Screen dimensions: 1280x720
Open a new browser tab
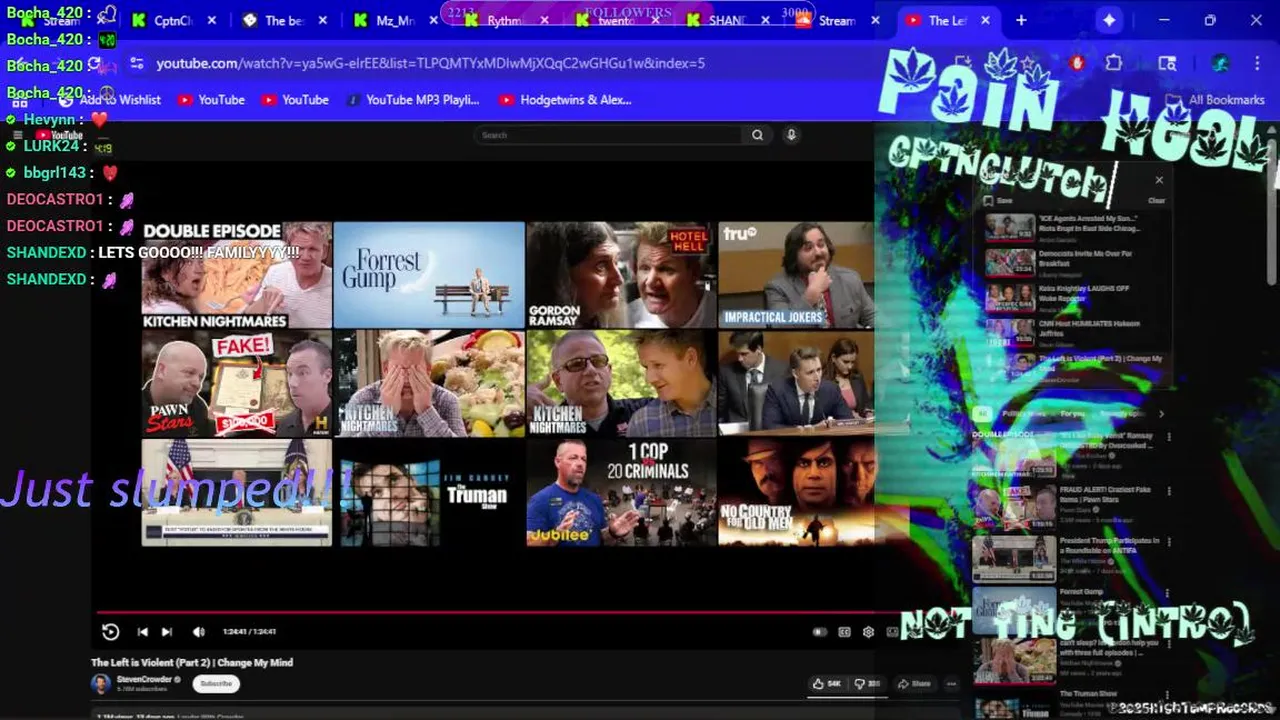coord(1021,20)
